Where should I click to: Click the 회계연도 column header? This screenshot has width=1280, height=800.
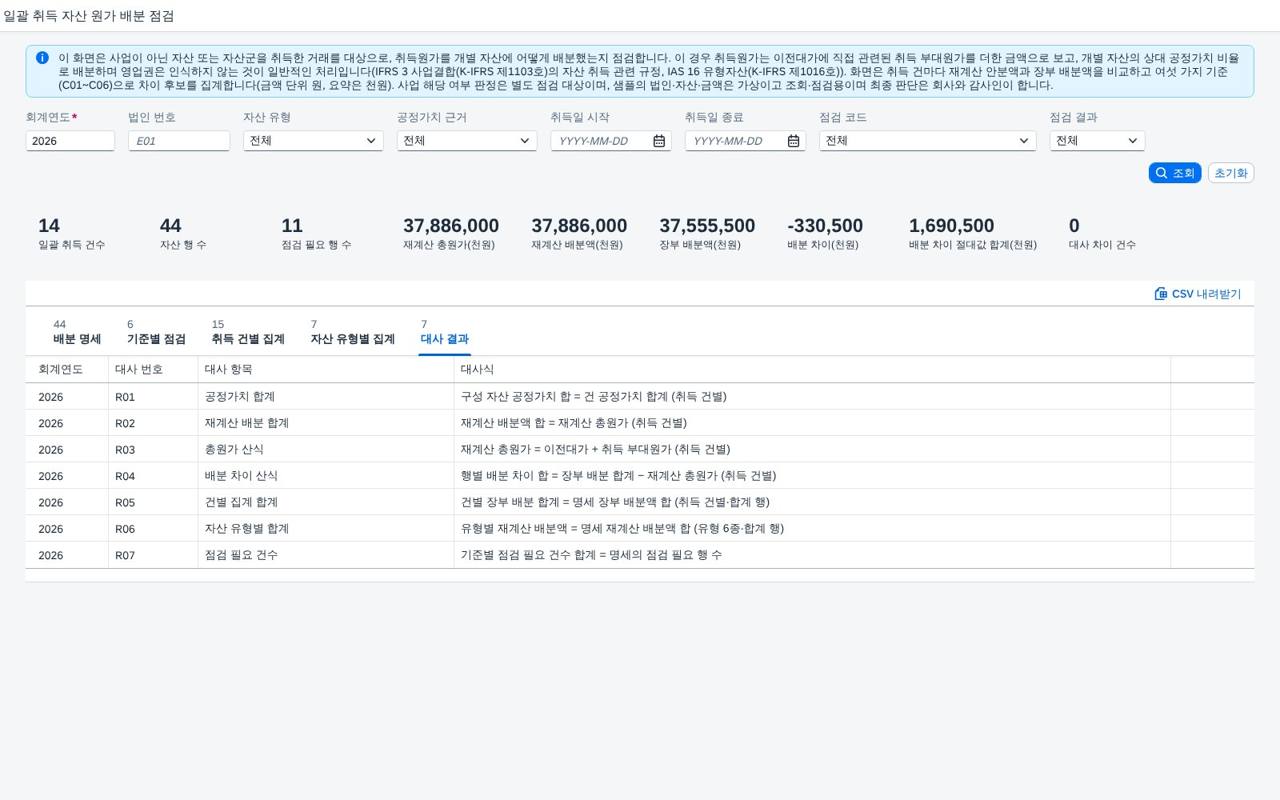tap(67, 370)
